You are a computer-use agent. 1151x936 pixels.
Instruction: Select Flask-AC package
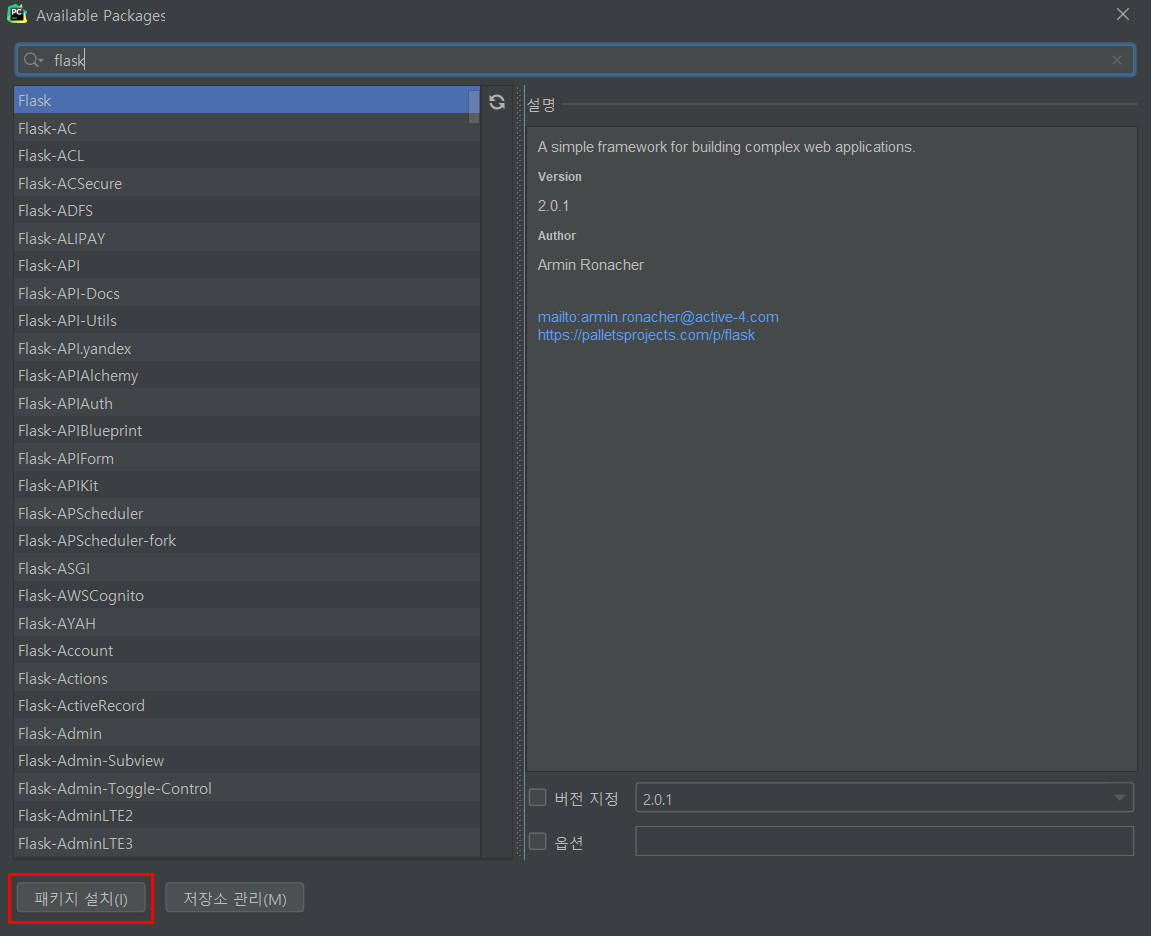click(247, 128)
